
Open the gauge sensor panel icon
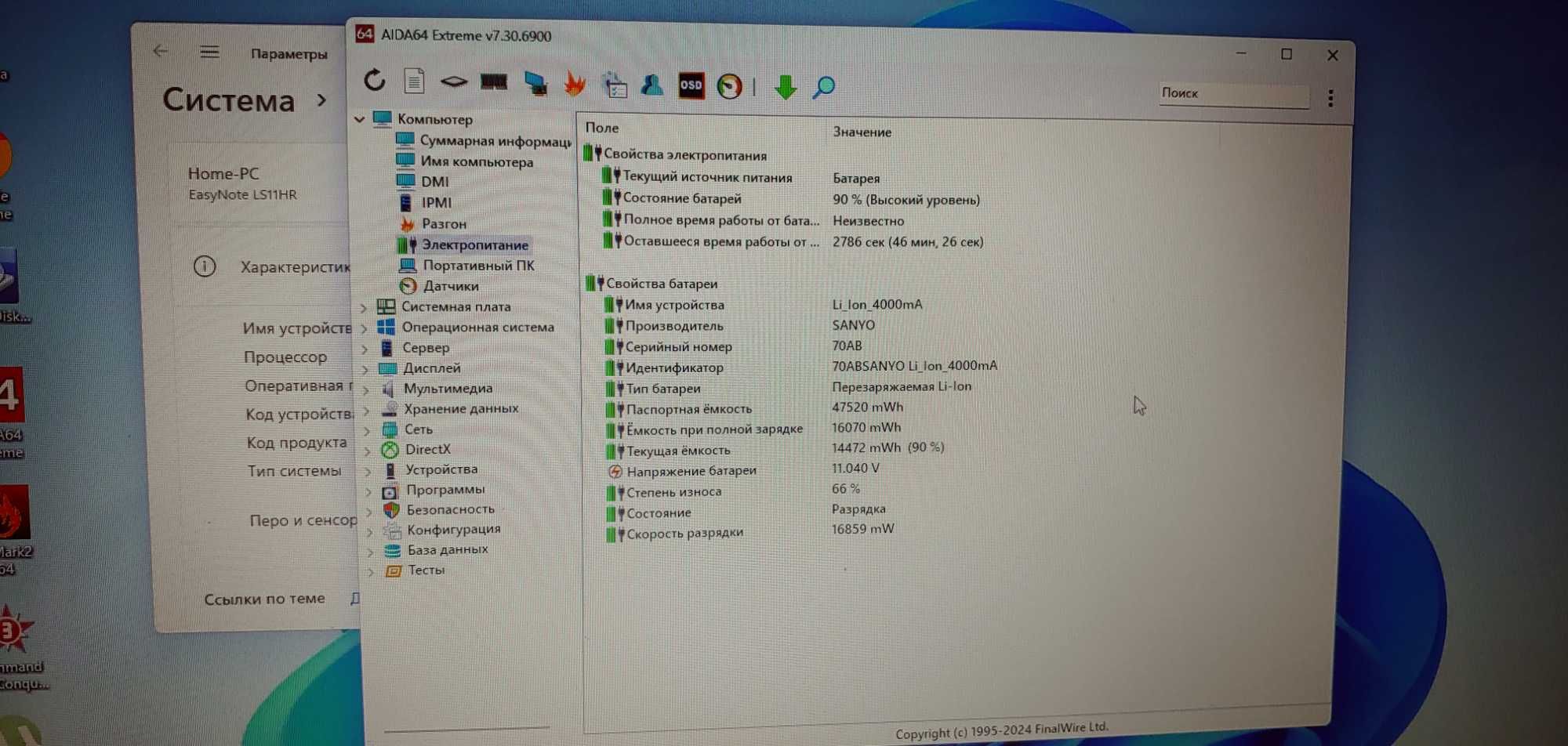[729, 86]
